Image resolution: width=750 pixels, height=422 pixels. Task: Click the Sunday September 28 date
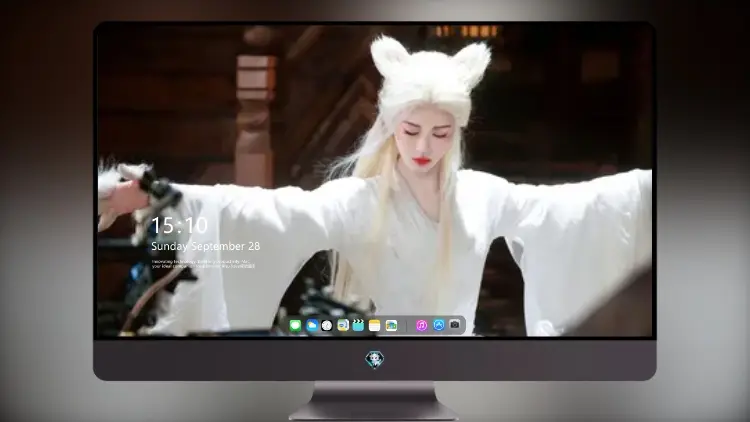point(206,246)
